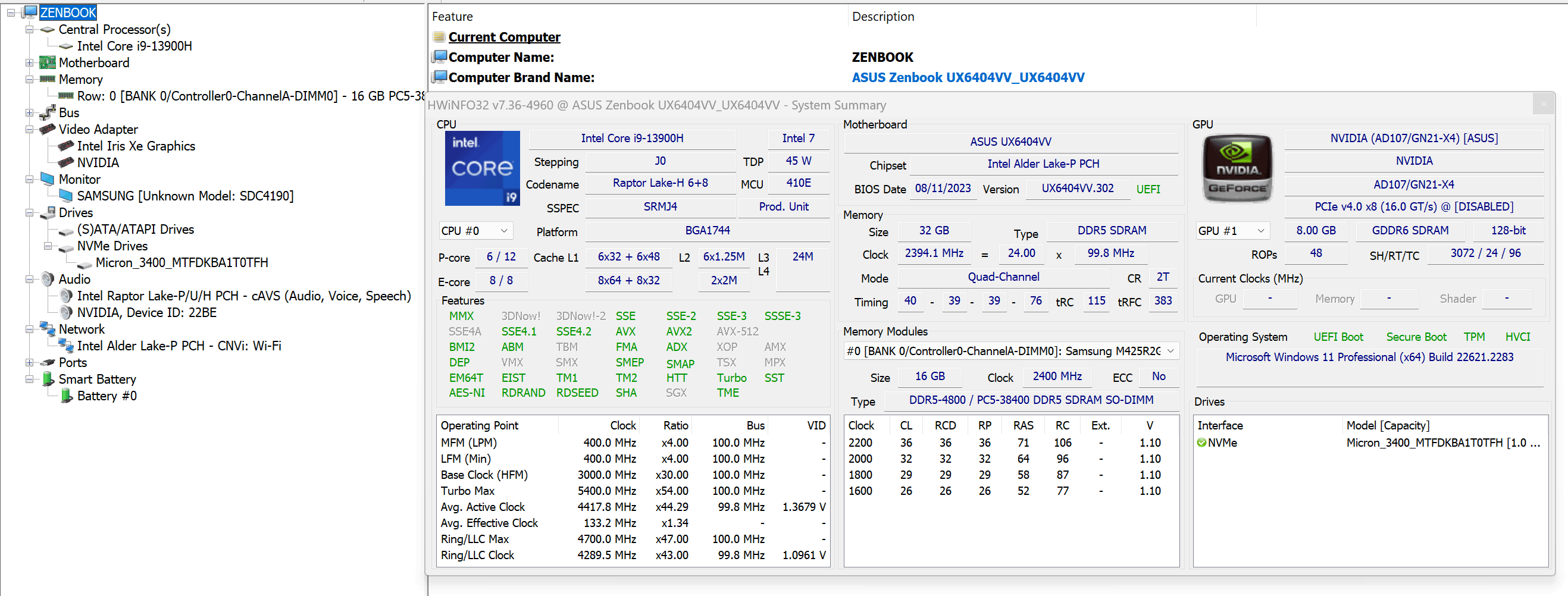Open the CPU #0 selector dropdown
This screenshot has height=596, width=1568.
tap(476, 231)
